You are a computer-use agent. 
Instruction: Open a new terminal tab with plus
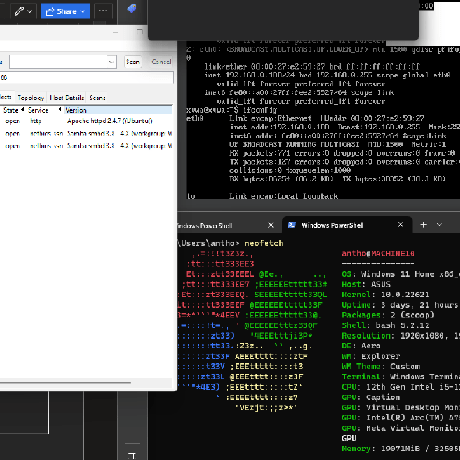pos(423,225)
